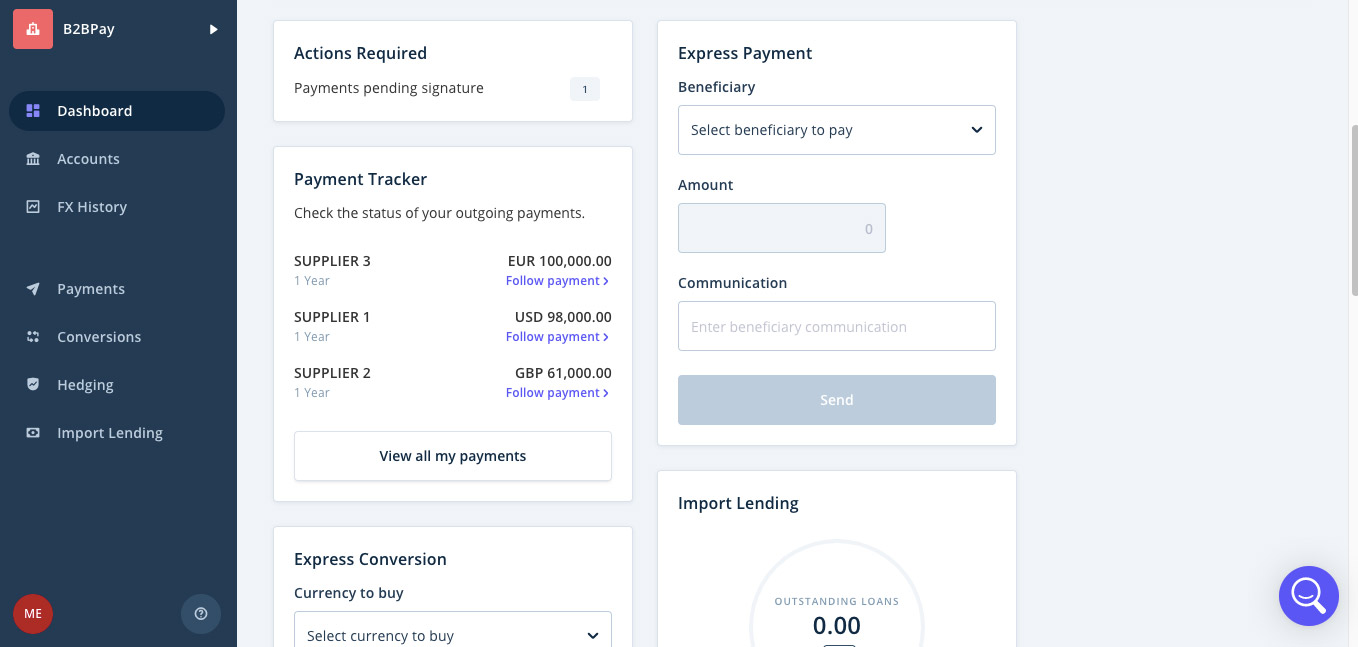This screenshot has width=1358, height=647.
Task: Click the FX History chart icon
Action: [x=33, y=207]
